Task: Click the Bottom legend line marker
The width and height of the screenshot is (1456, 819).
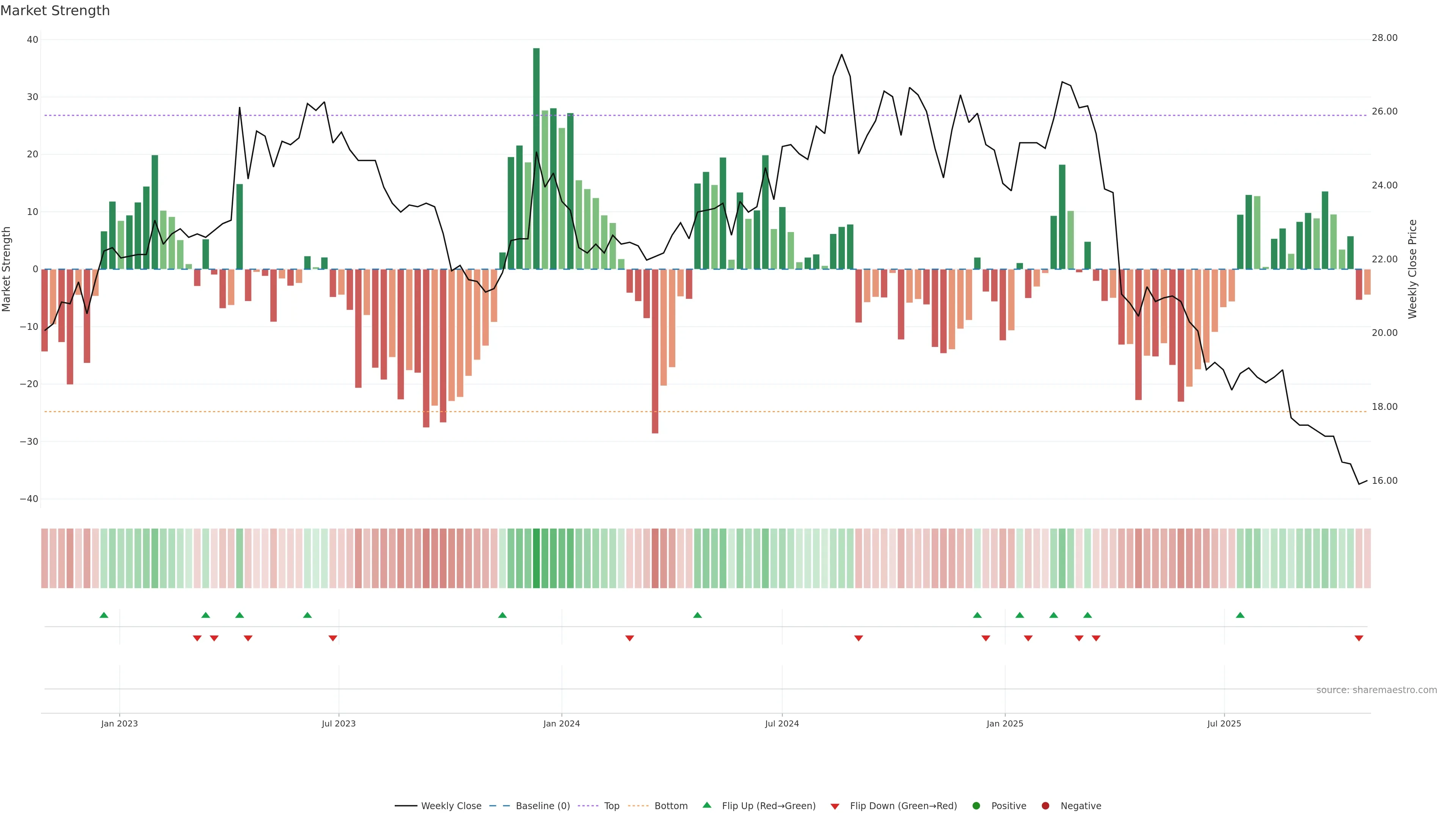Action: click(x=638, y=806)
